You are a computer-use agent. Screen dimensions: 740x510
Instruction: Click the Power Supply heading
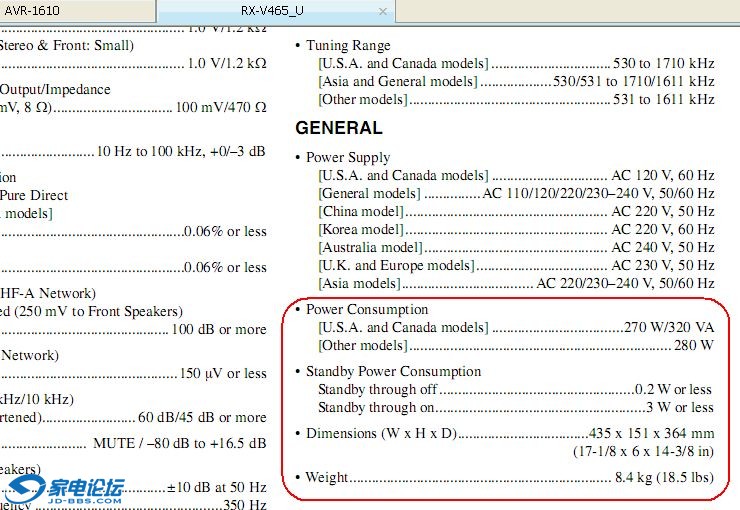348,157
